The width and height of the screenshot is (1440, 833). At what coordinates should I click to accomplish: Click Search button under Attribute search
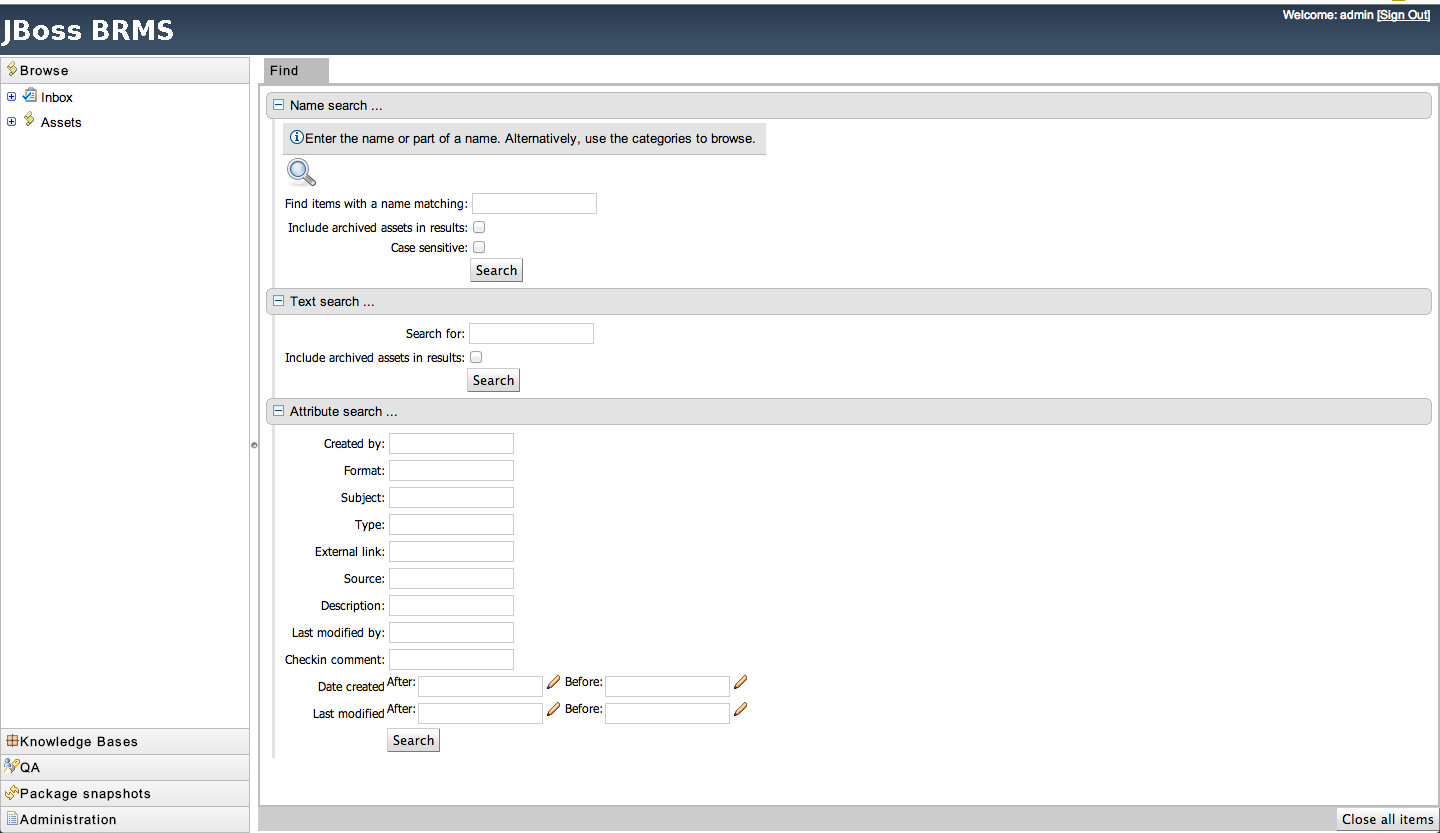coord(413,740)
